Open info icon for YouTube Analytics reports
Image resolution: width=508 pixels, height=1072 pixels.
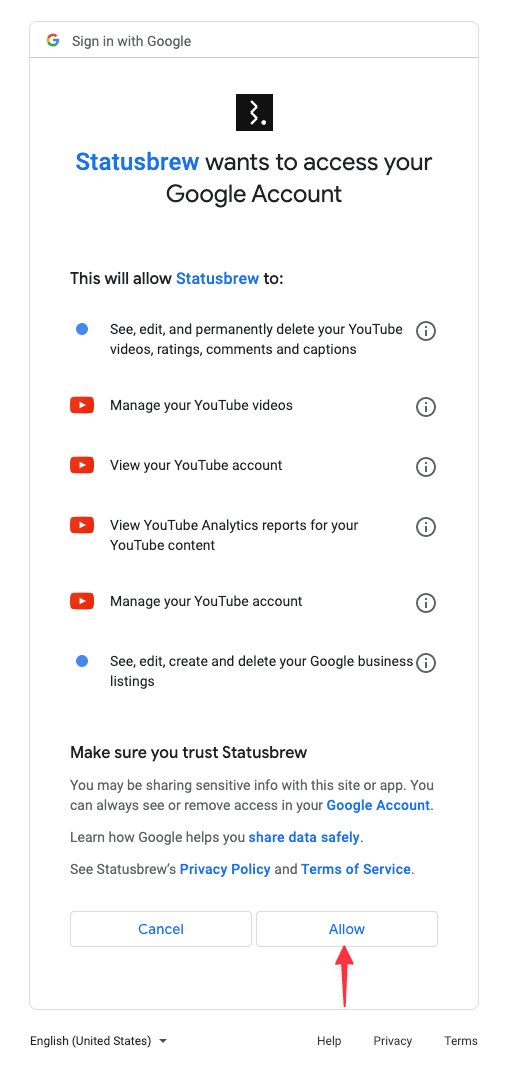[426, 527]
